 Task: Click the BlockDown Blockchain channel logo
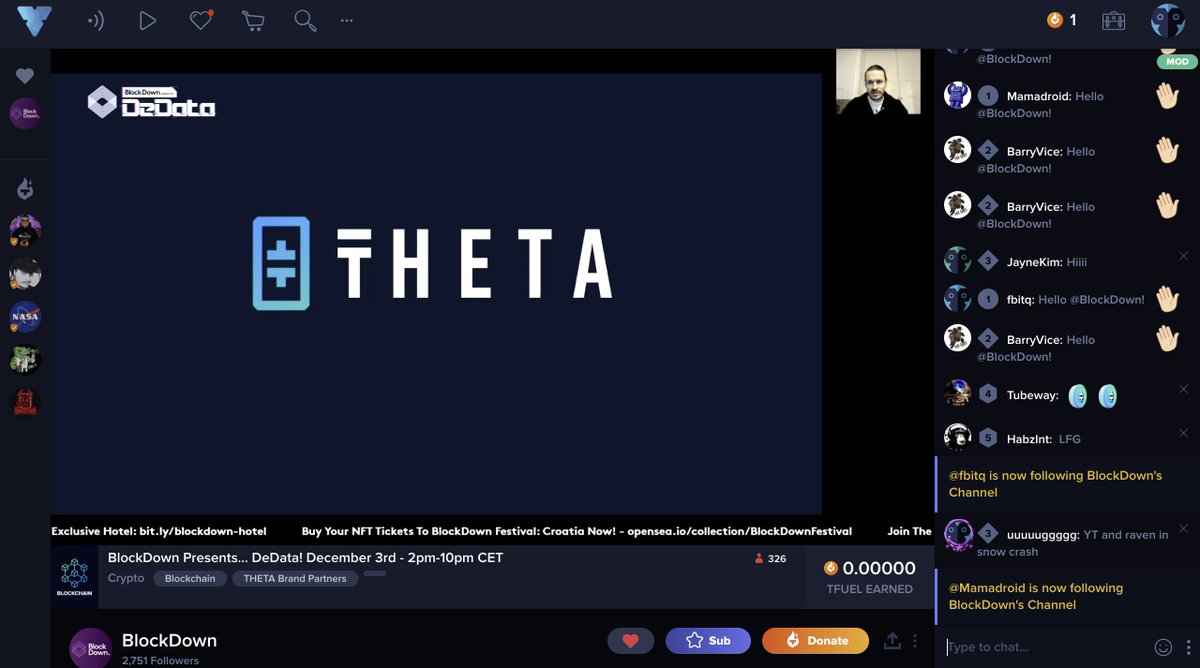click(x=75, y=577)
